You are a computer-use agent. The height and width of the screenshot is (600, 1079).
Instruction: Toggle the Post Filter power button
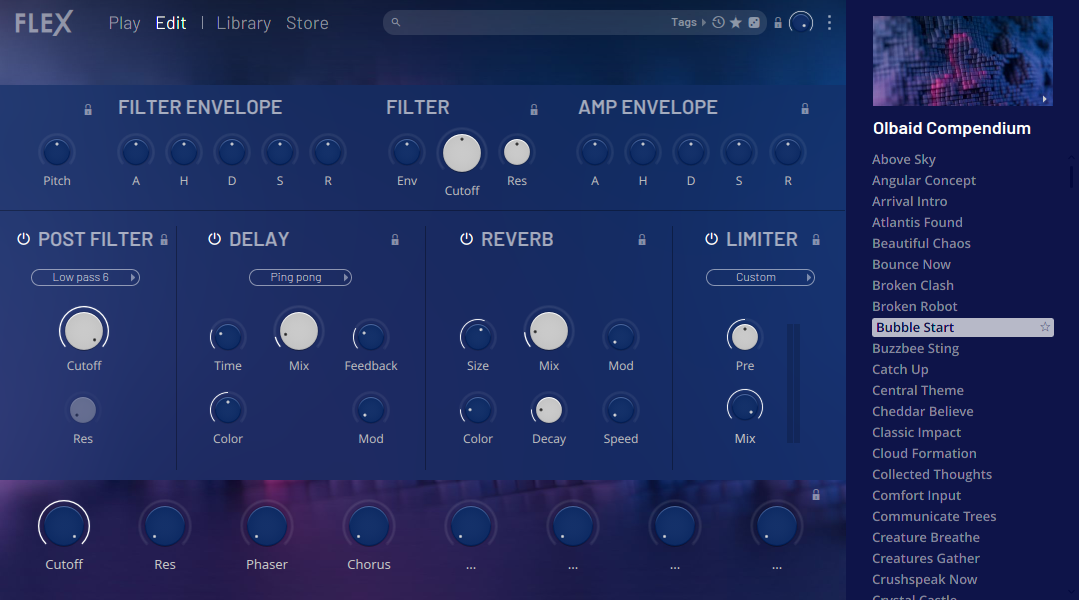pyautogui.click(x=23, y=239)
